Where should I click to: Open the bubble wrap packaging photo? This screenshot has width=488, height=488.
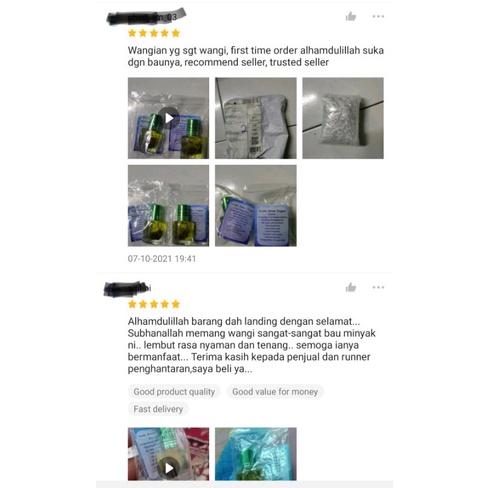(x=343, y=118)
